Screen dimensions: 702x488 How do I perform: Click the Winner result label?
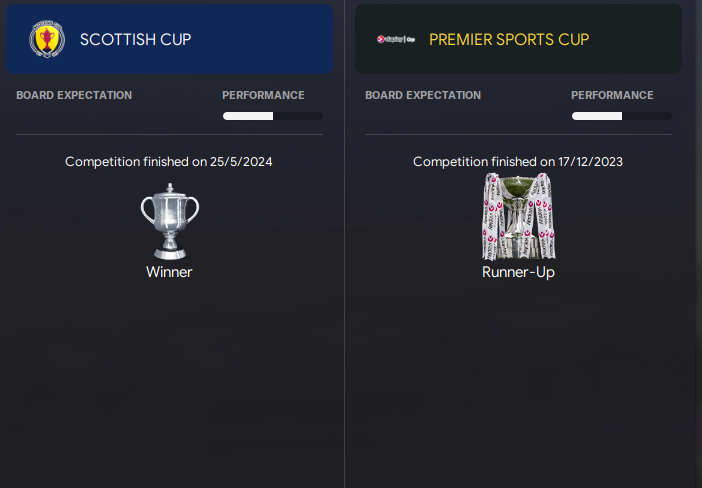click(x=169, y=272)
